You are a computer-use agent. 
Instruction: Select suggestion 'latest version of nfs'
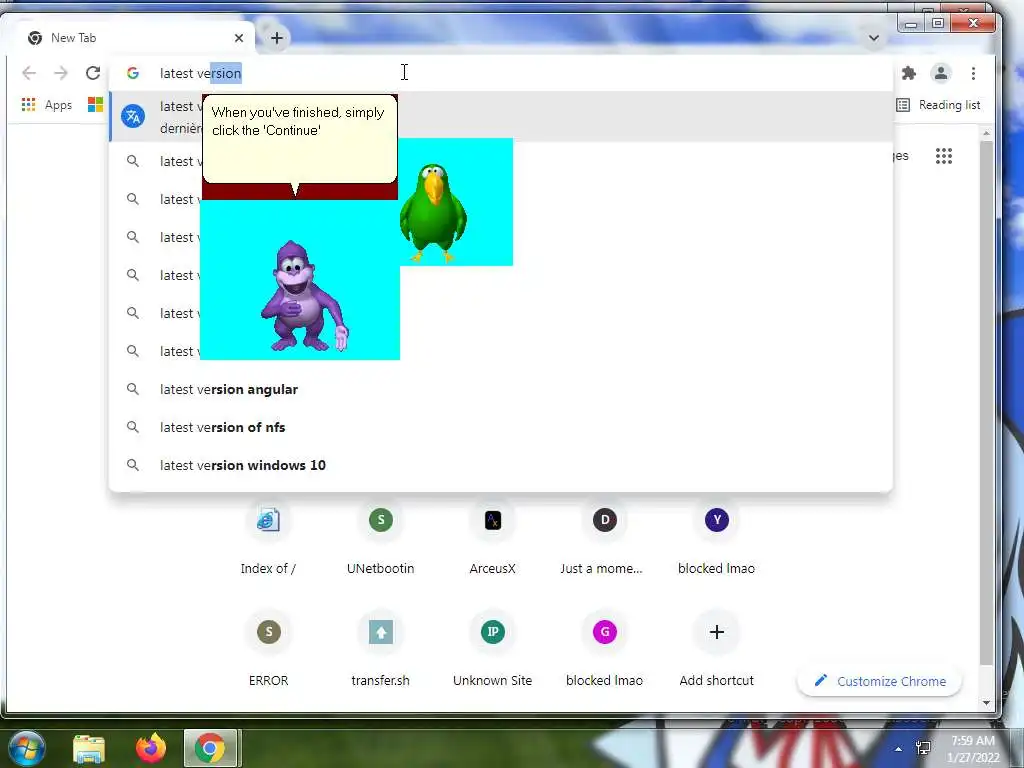point(500,427)
